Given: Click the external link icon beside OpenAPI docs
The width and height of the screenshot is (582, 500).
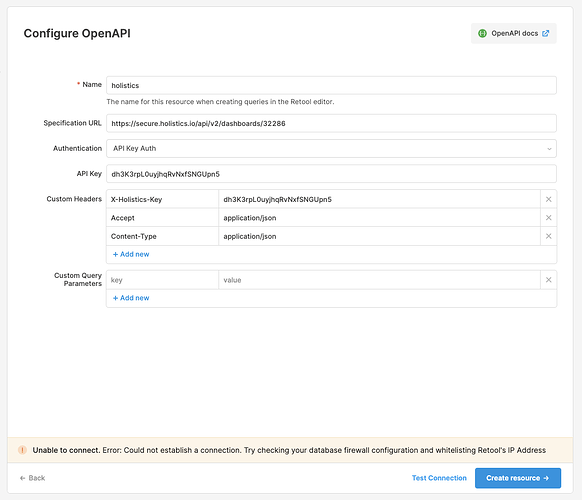Looking at the screenshot, I should coord(545,33).
